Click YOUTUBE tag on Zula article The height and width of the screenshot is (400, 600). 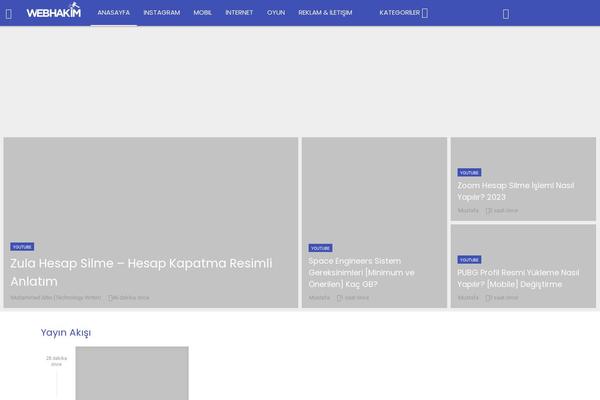pyautogui.click(x=22, y=247)
